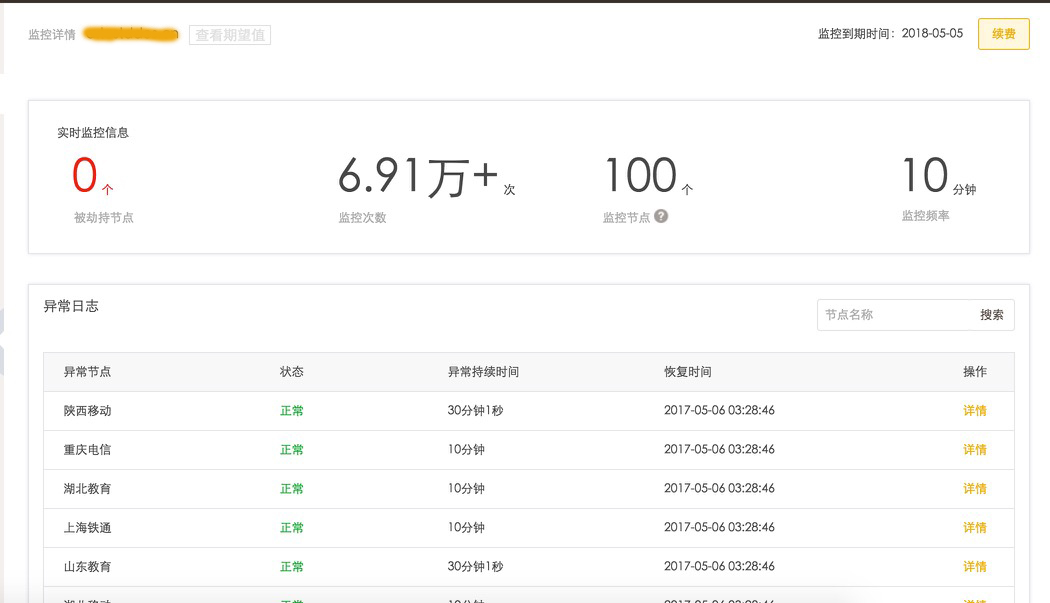Open the 查看期望值 button

click(230, 35)
